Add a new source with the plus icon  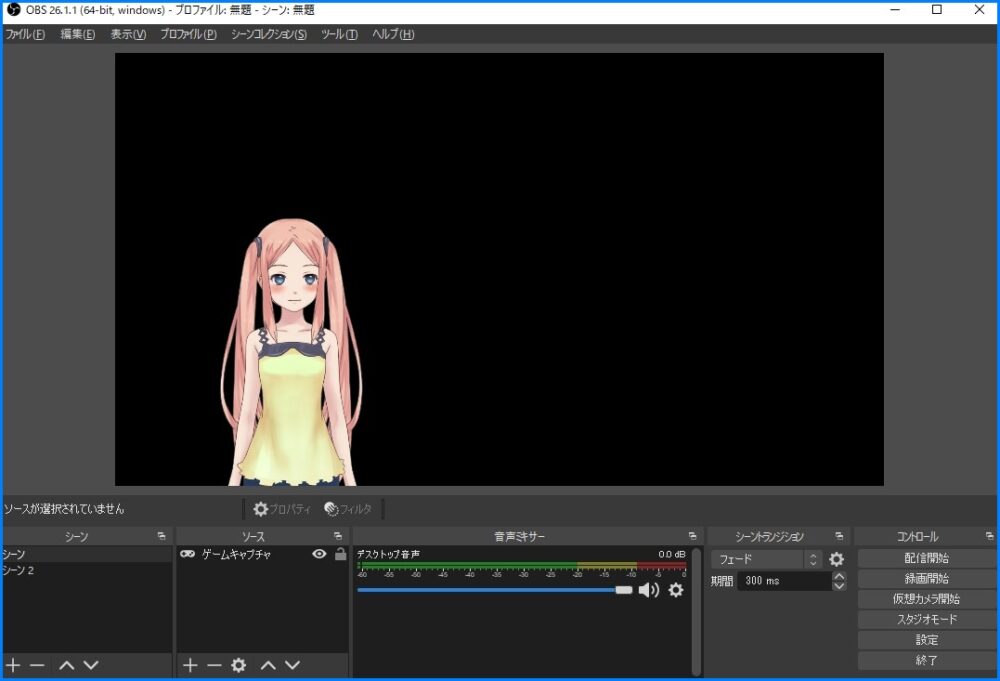(188, 665)
